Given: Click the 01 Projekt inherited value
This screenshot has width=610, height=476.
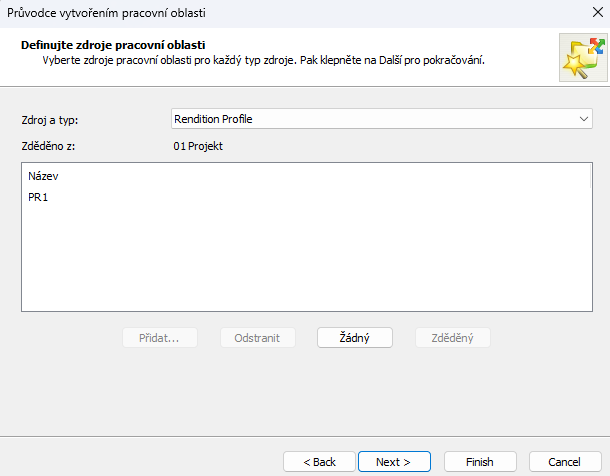Looking at the screenshot, I should 198,146.
